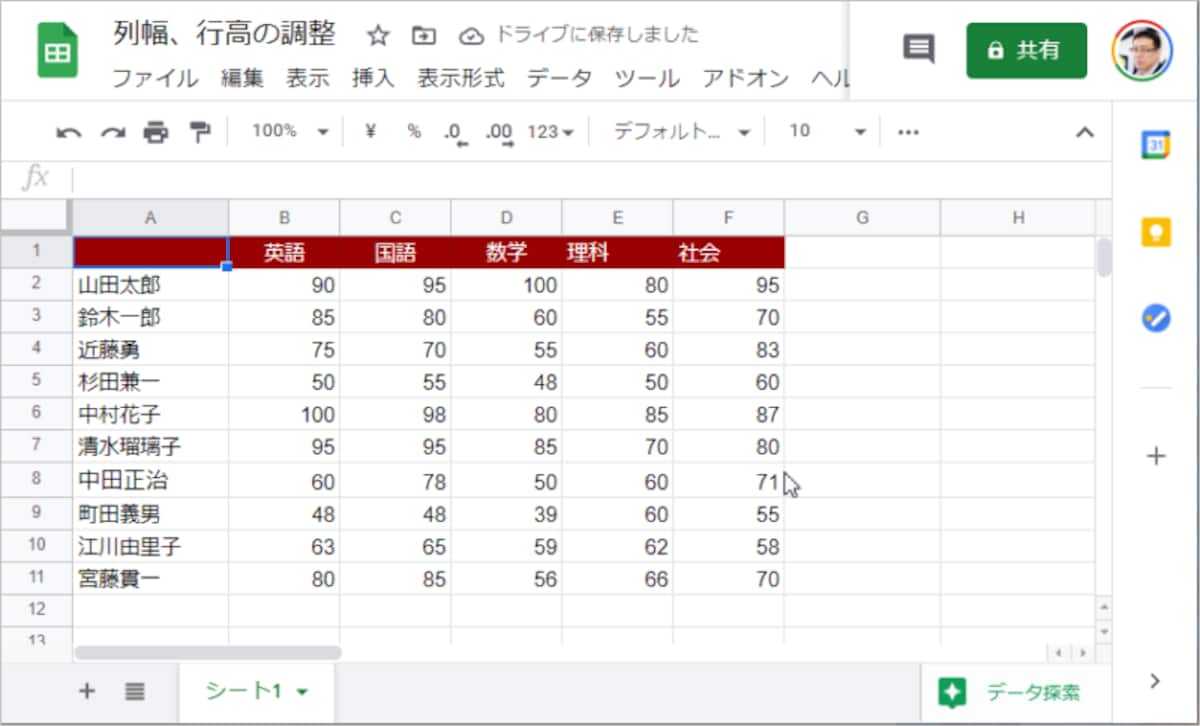Viewport: 1200px width, 726px height.
Task: Click the select-all corner box
Action: pos(36,218)
